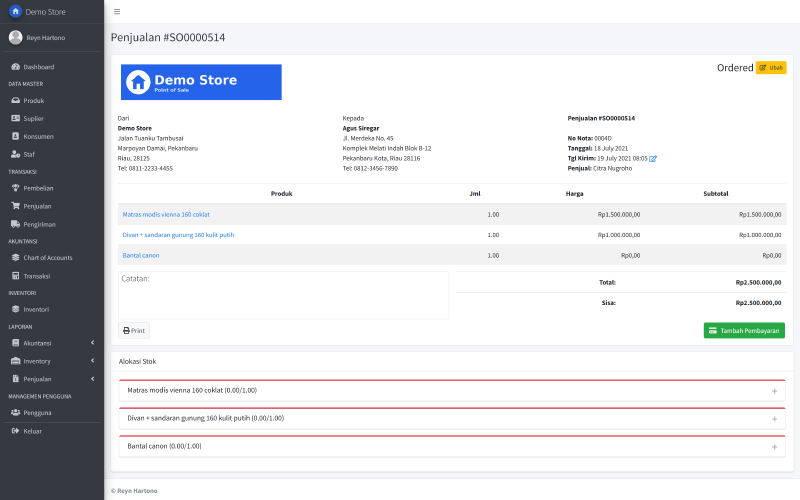The image size is (800, 500).
Task: Click the Demo Store logo banner
Action: [x=201, y=82]
